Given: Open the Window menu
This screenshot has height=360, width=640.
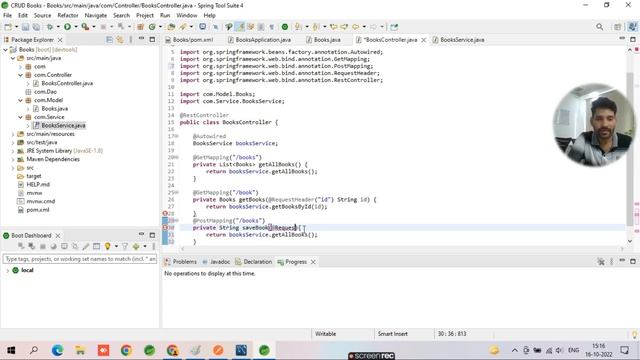Looking at the screenshot, I should [x=187, y=15].
